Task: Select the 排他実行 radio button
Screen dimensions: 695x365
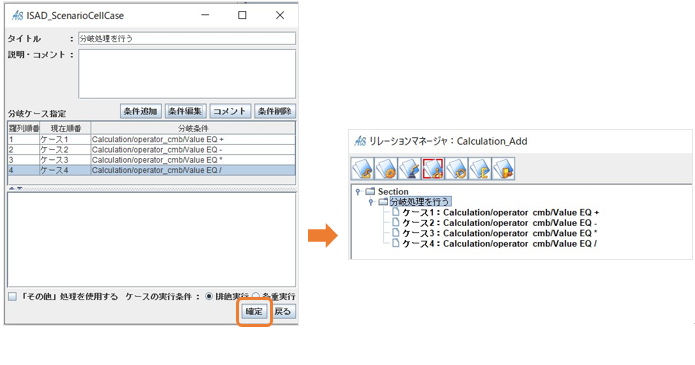Action: coord(209,296)
